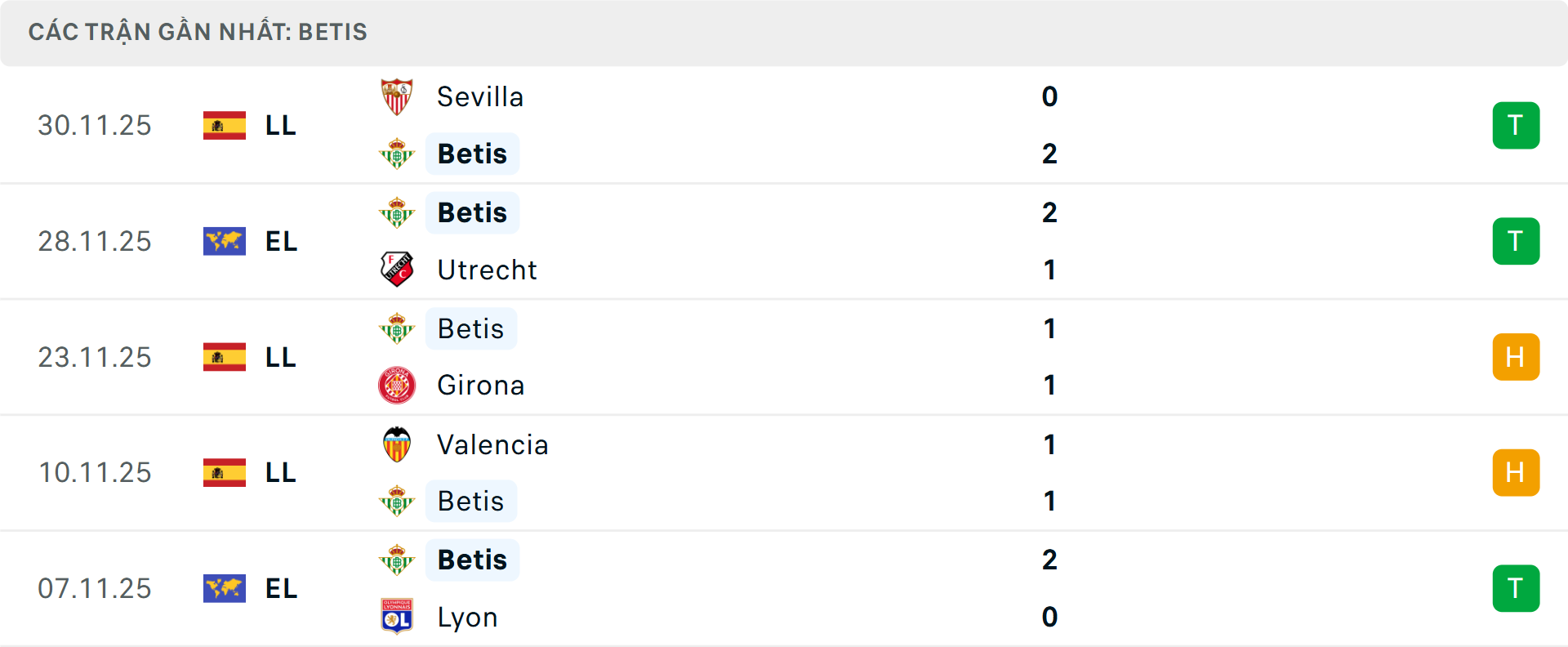Click the Sevilla club crest

[397, 97]
